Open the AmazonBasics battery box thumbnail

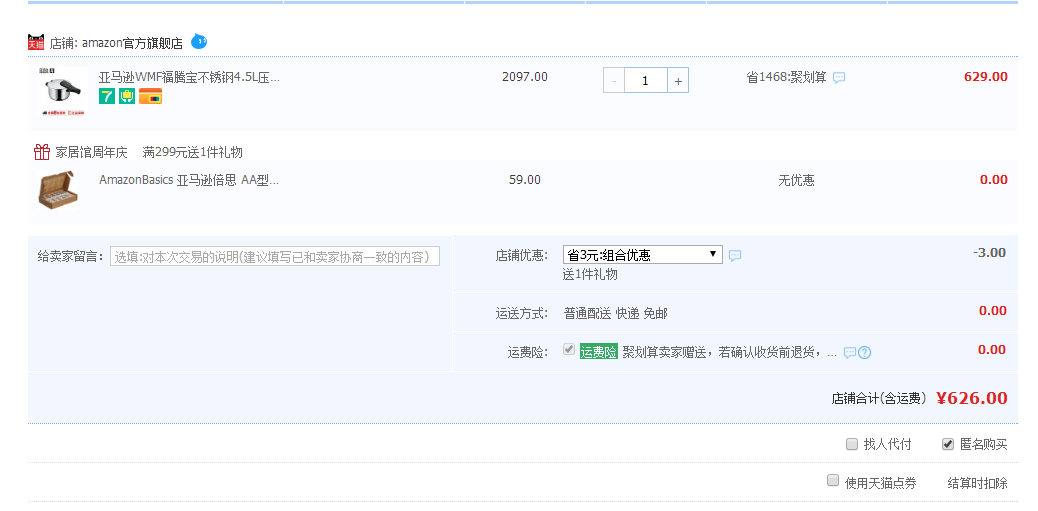coord(57,190)
